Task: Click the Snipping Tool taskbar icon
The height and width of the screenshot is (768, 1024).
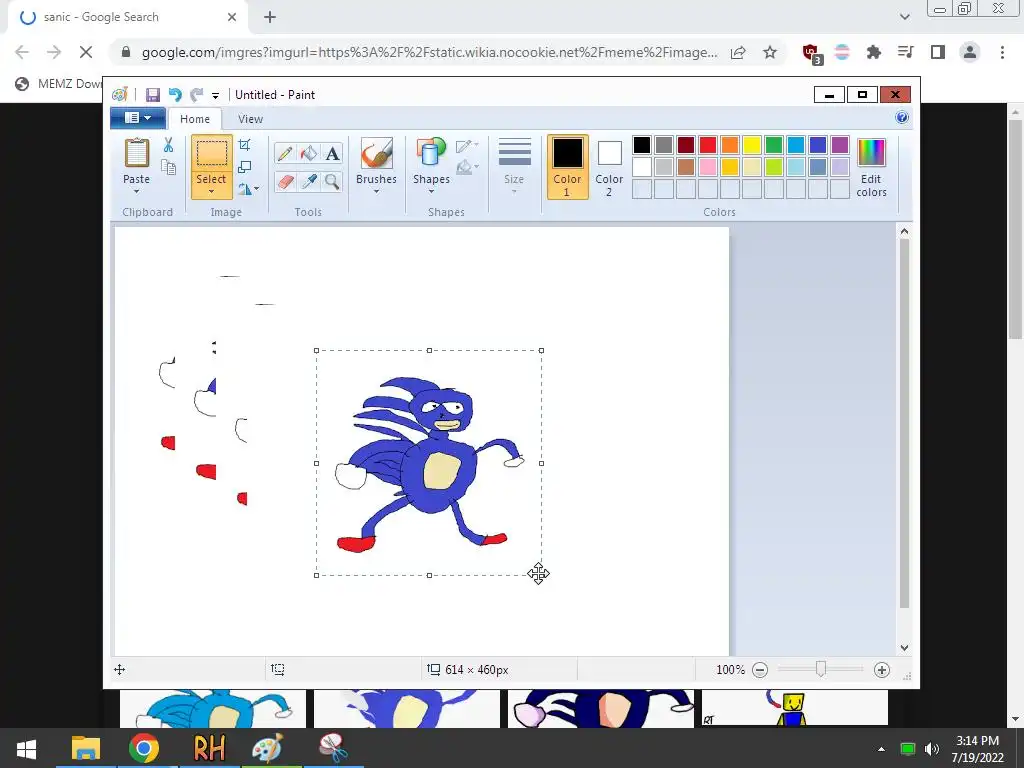Action: pos(333,748)
